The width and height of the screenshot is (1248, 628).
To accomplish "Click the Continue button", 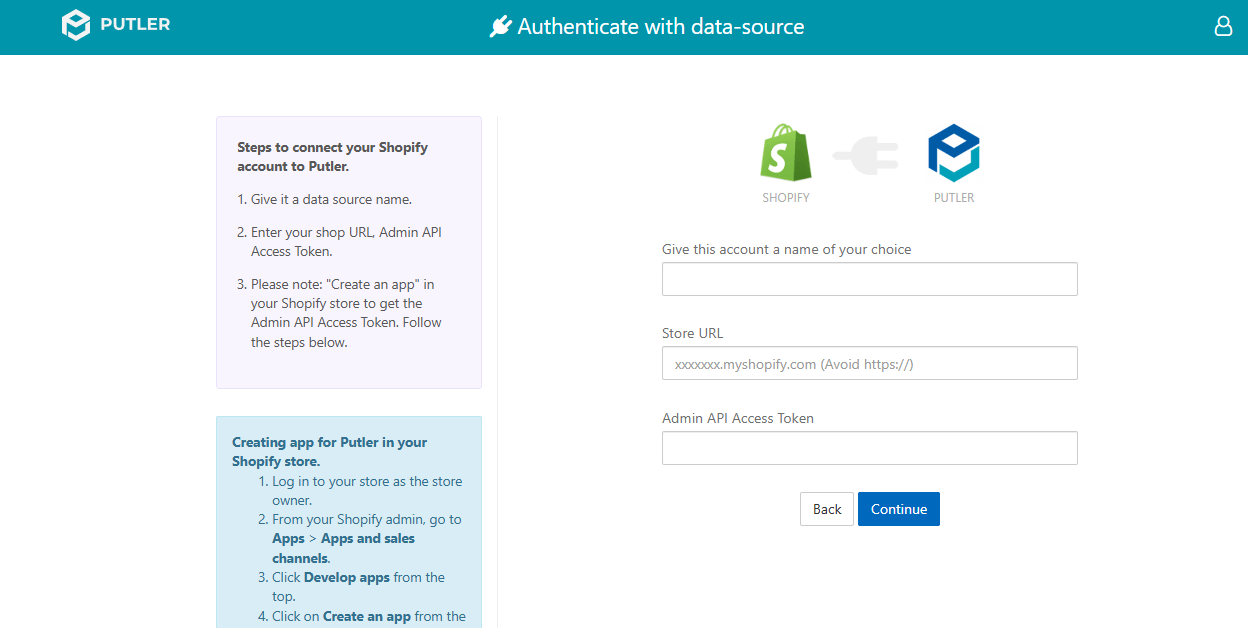I will (x=899, y=509).
